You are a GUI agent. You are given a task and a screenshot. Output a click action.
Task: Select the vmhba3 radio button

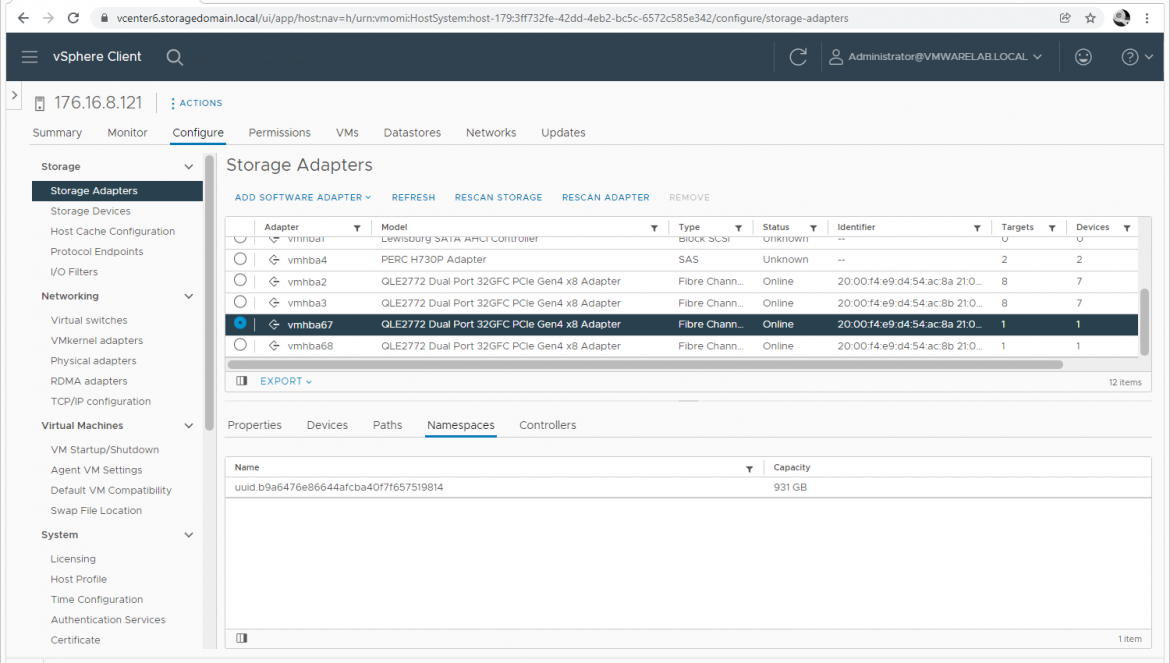[240, 302]
